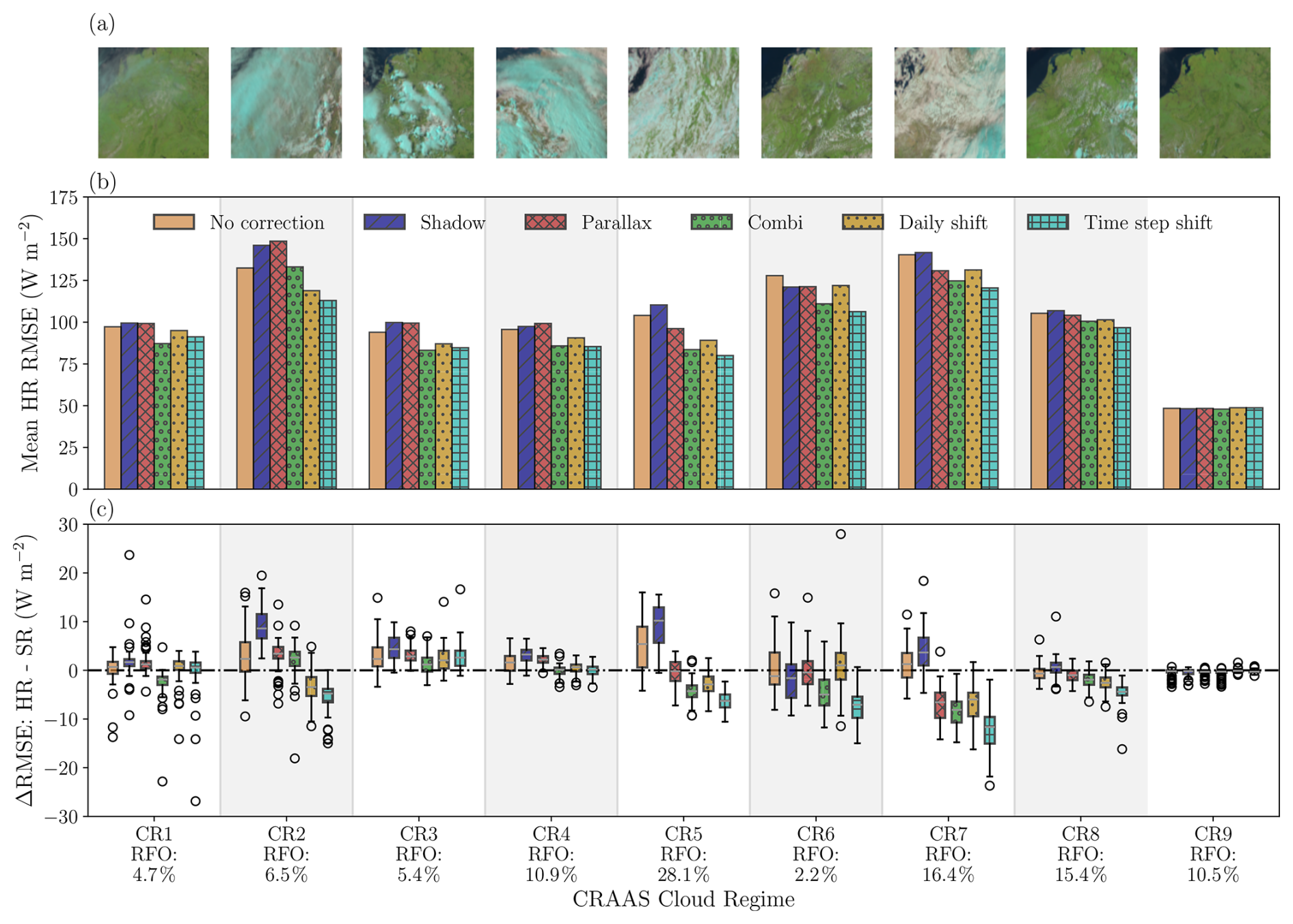Select the Parallax bar in CR2 group
The width and height of the screenshot is (1293, 924).
coord(278,365)
